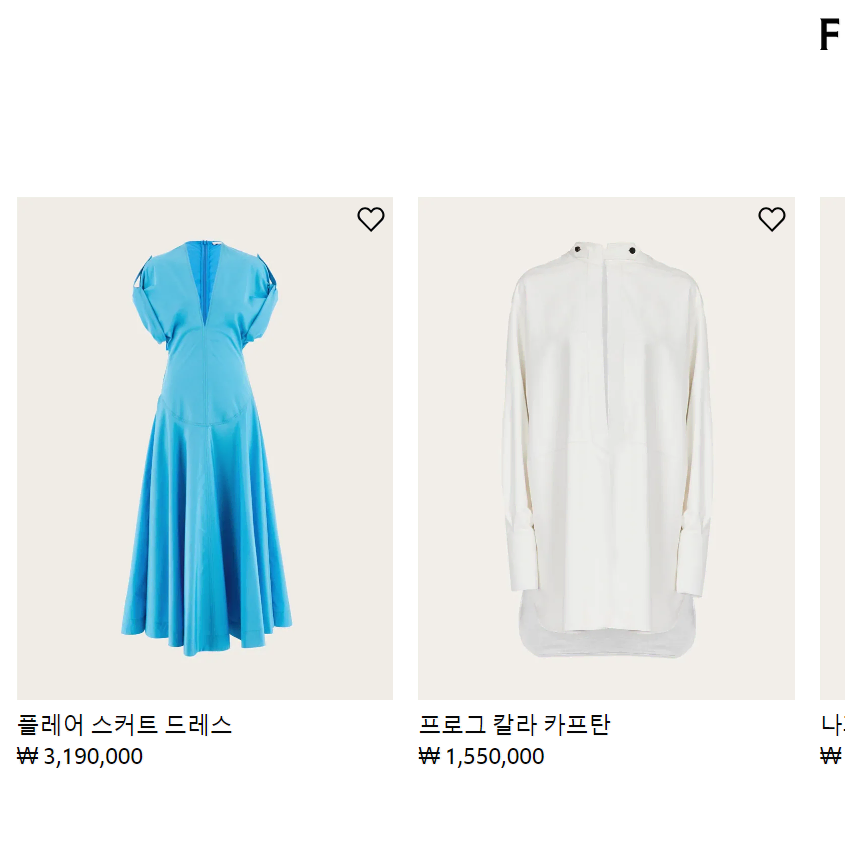Click the ₩ 3,190,000 price text
The width and height of the screenshot is (845, 845).
[80, 756]
